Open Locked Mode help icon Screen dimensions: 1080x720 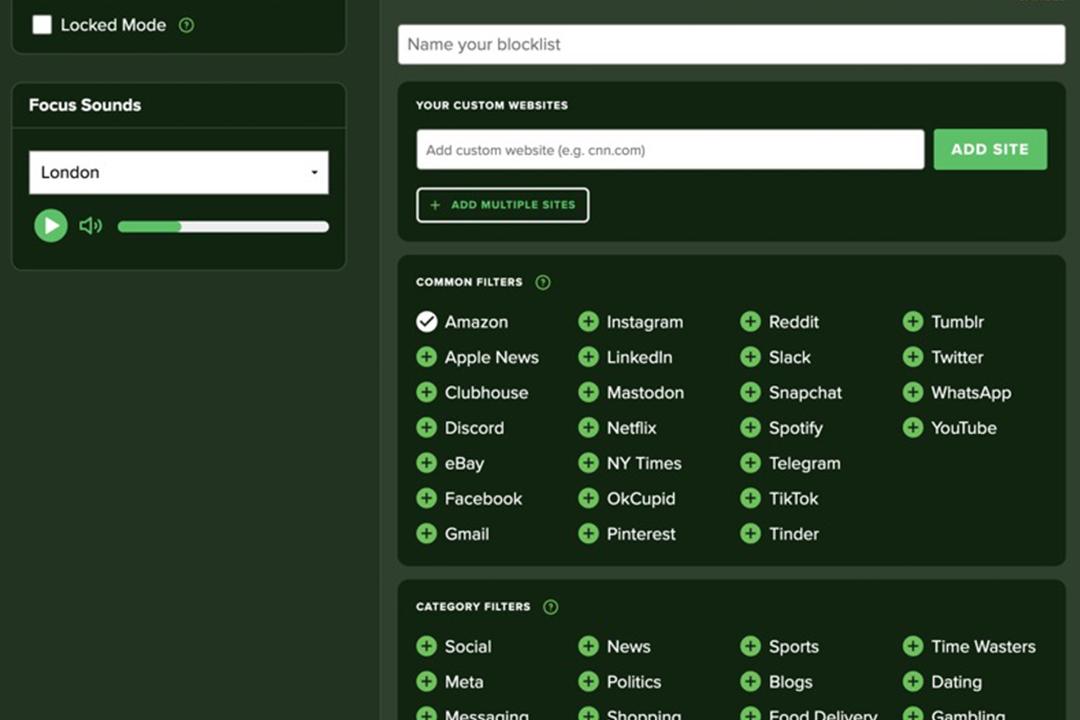(187, 25)
